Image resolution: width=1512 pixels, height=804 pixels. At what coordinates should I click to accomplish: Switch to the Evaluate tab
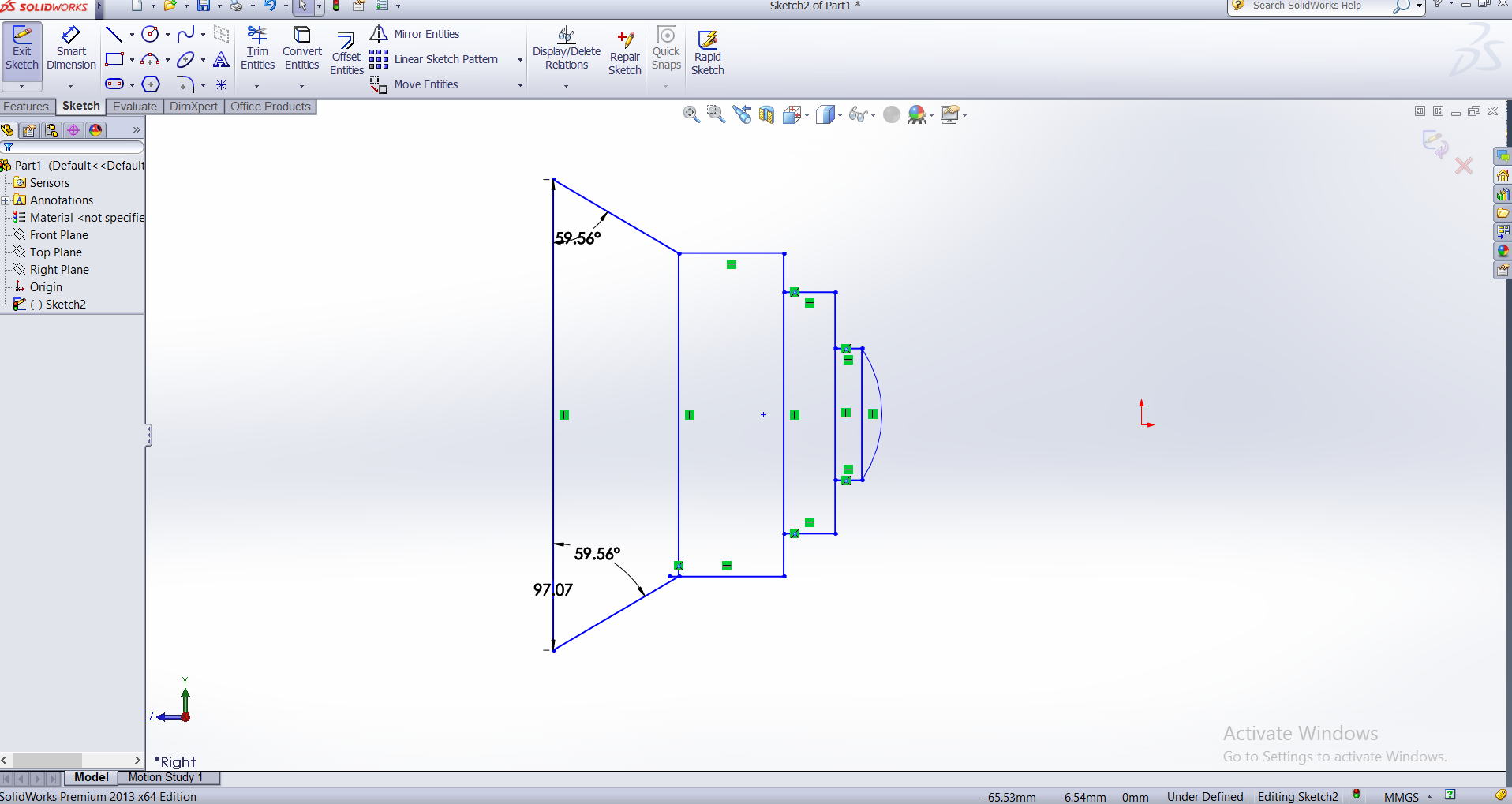[134, 107]
